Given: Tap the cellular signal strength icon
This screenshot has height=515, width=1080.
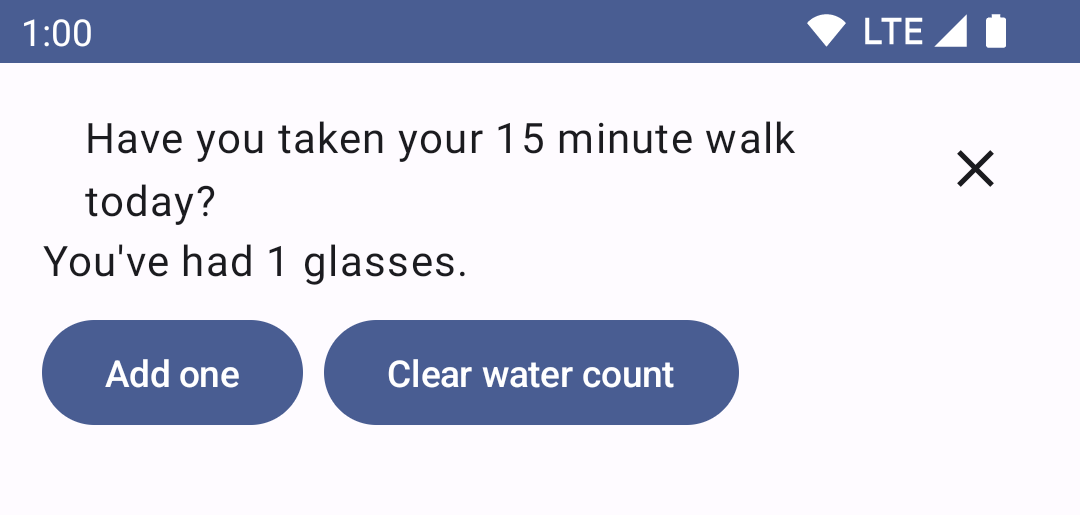Looking at the screenshot, I should pos(950,31).
